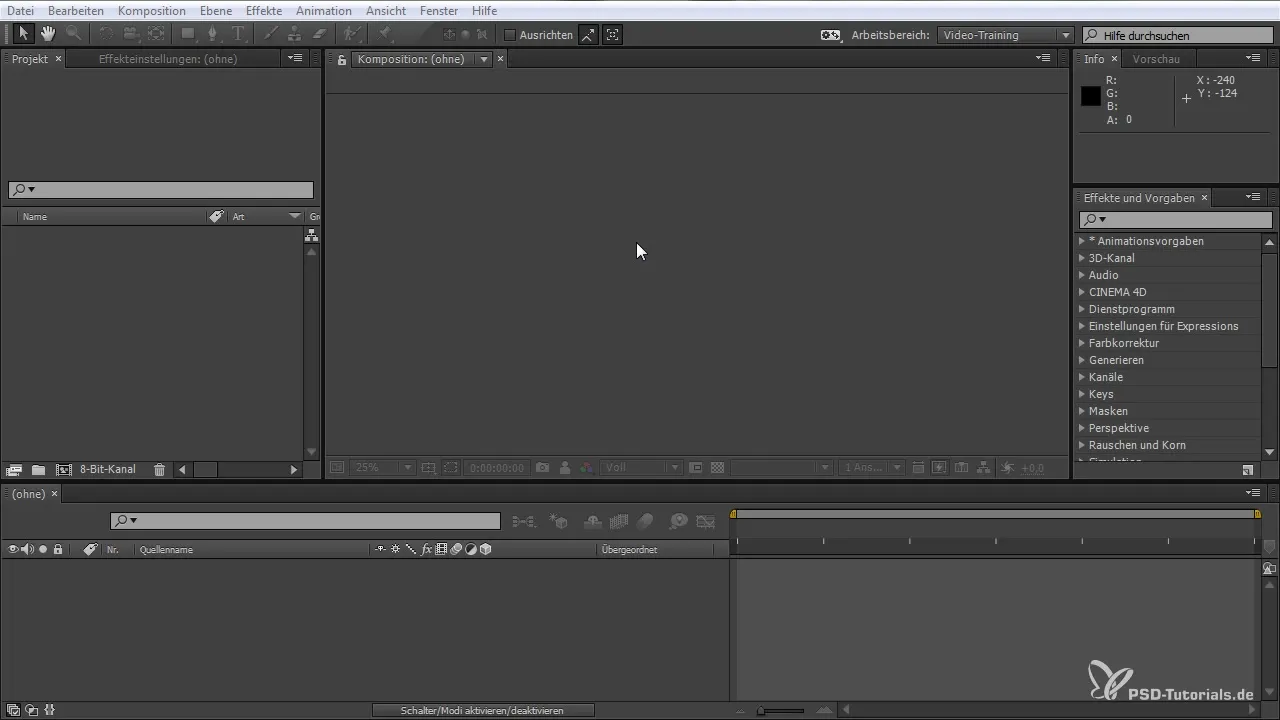This screenshot has height=720, width=1280.
Task: Select the Pan Behind anchor point tool
Action: pyautogui.click(x=156, y=34)
